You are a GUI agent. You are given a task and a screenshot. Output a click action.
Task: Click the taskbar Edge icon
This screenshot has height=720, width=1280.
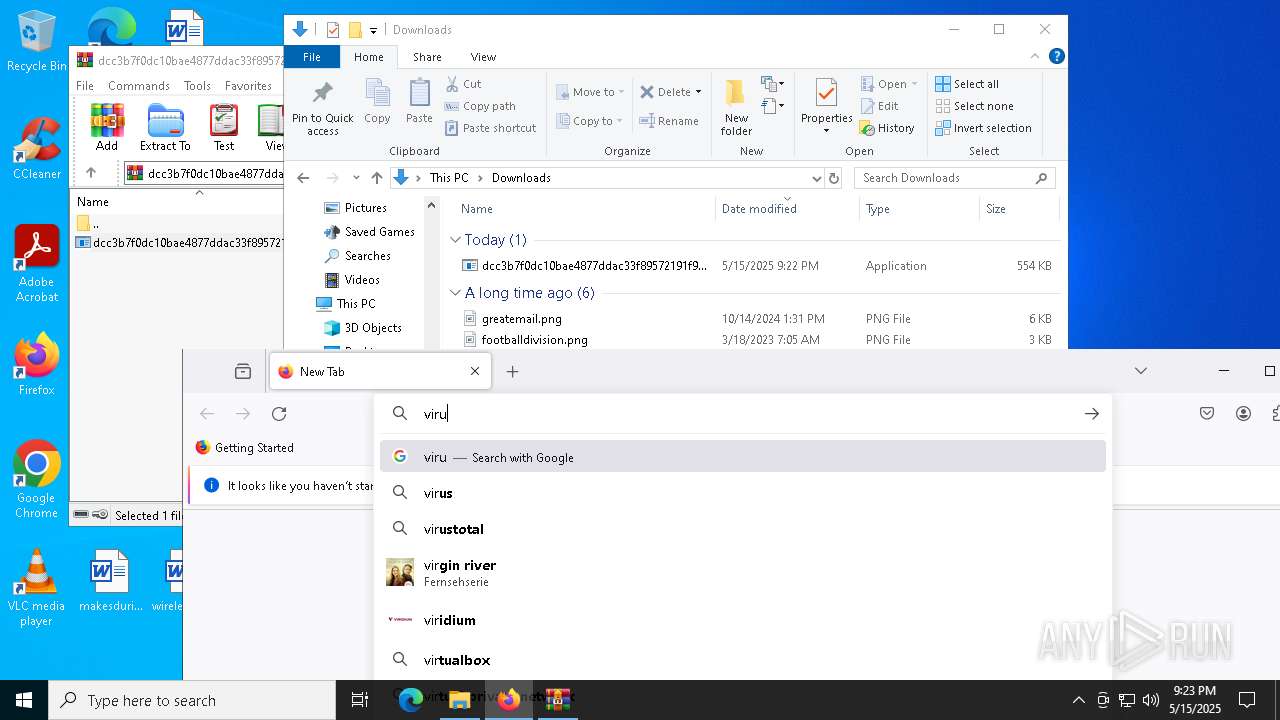[x=410, y=700]
